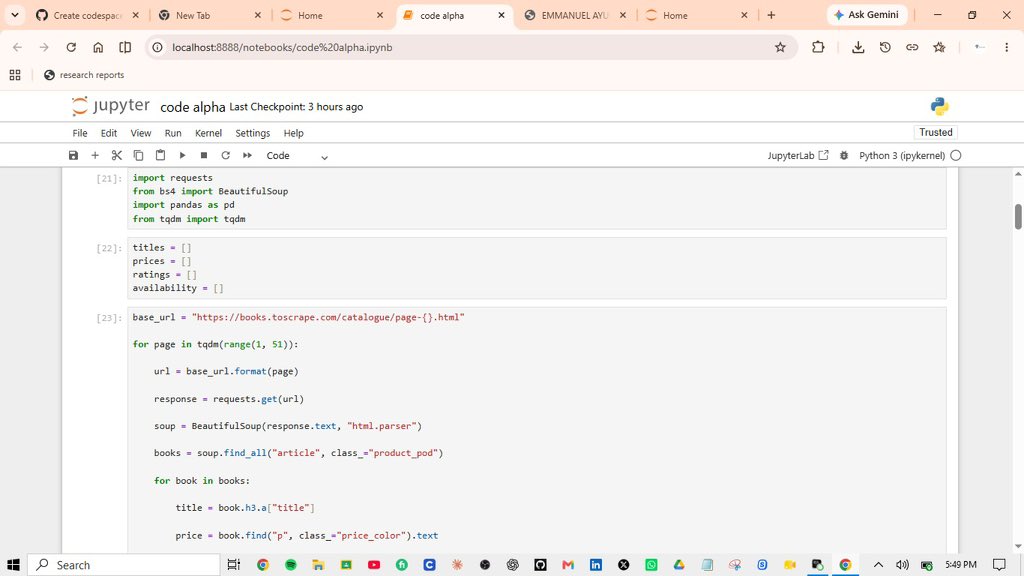Close the code alpha tab
Screen dimensions: 1024x576
click(502, 15)
